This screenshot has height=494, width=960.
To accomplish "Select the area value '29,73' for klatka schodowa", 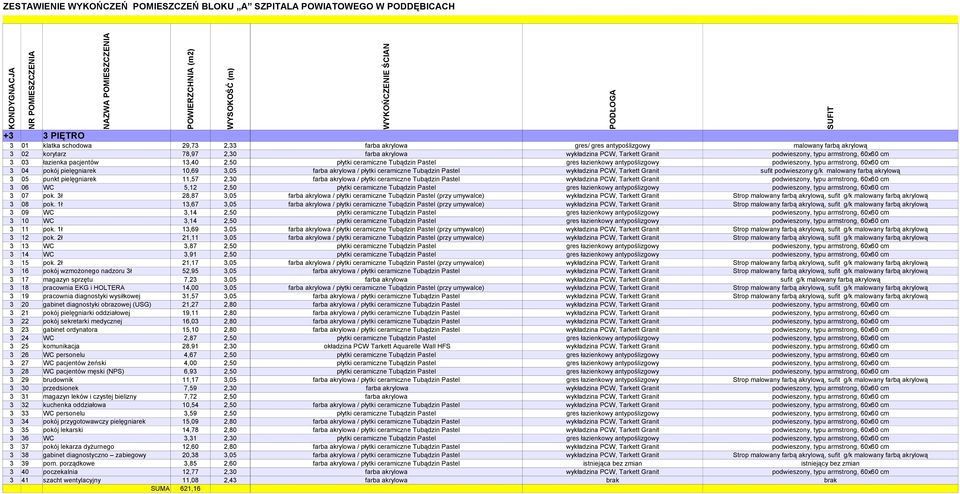I will tap(190, 146).
